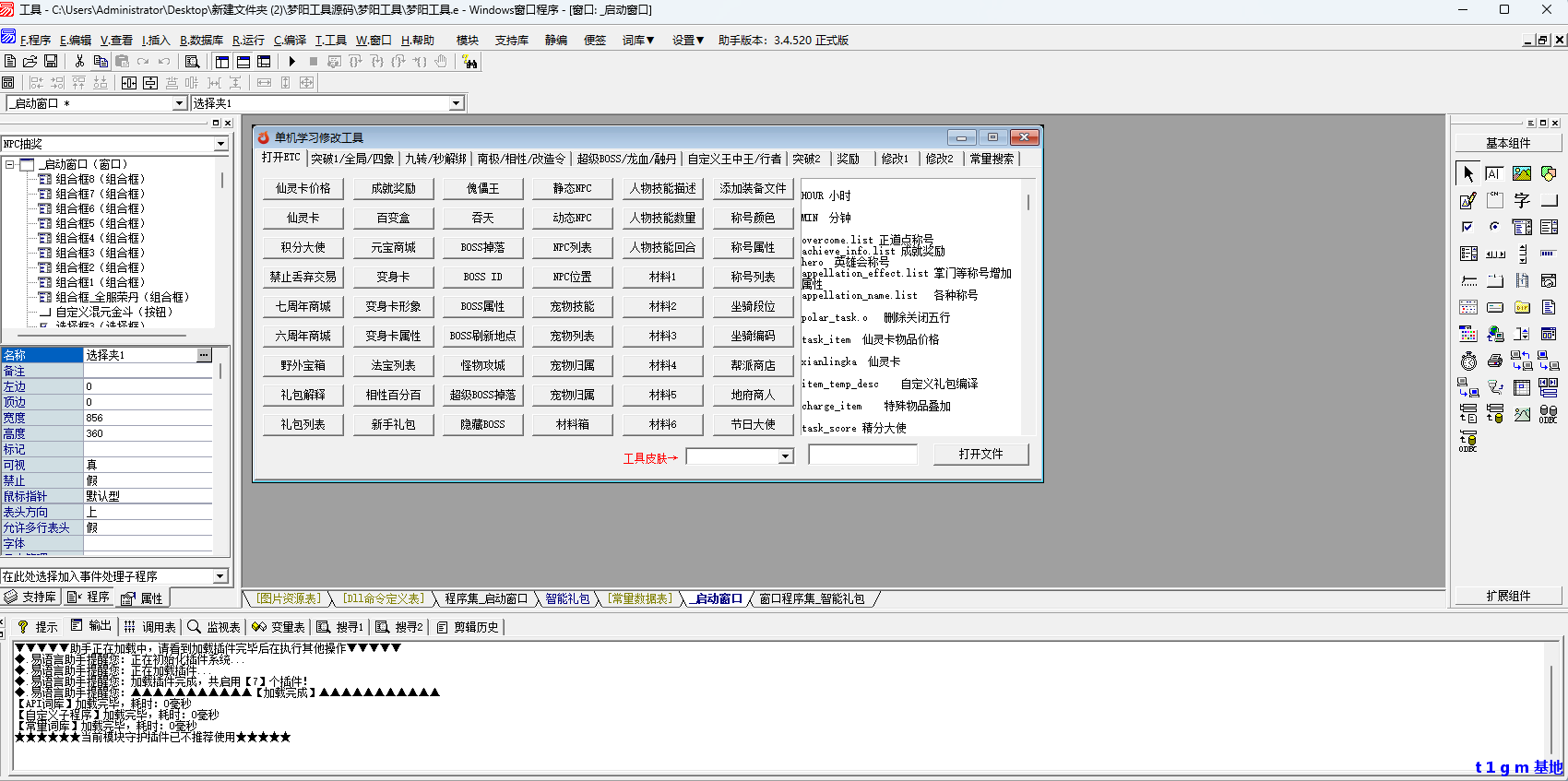Viewport: 1568px width, 781px height.
Task: Switch to the 九转/秒解绑 tab
Action: 435,159
